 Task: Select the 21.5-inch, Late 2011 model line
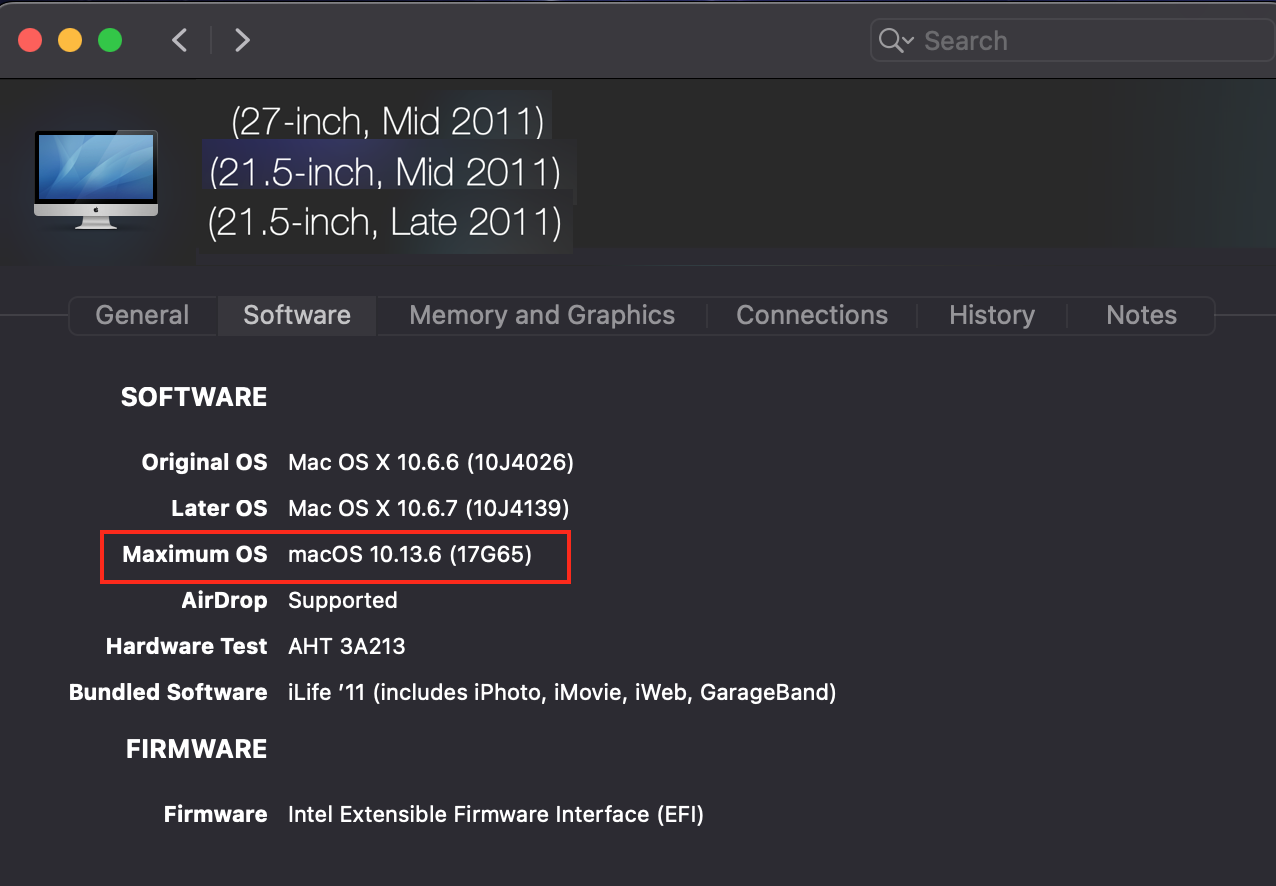pos(385,222)
